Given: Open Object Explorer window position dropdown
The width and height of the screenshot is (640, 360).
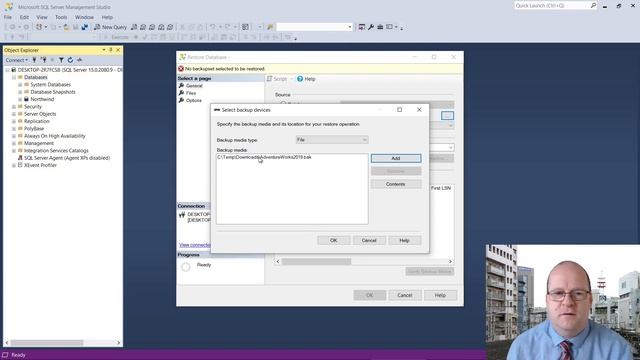Looking at the screenshot, I should [104, 50].
